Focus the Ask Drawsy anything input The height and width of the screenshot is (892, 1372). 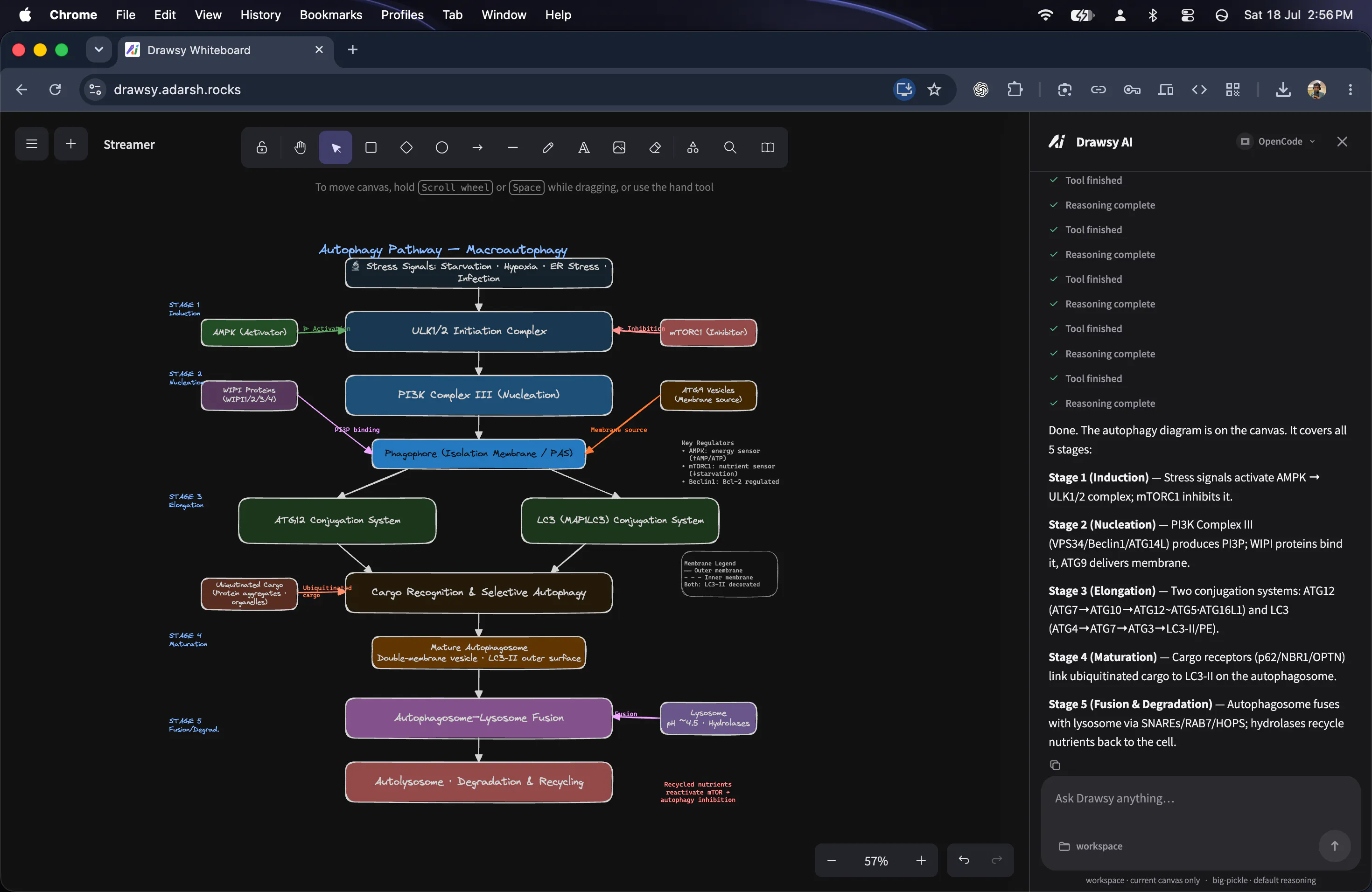[x=1200, y=799]
